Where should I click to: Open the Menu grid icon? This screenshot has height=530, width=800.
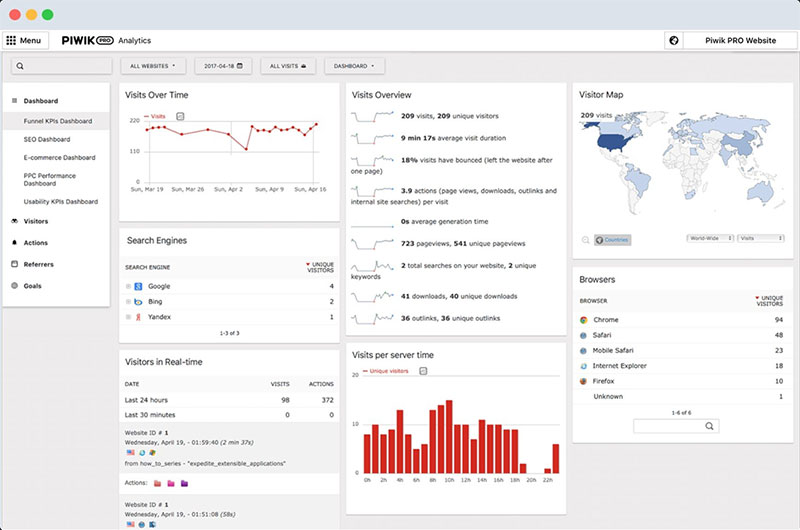point(12,41)
